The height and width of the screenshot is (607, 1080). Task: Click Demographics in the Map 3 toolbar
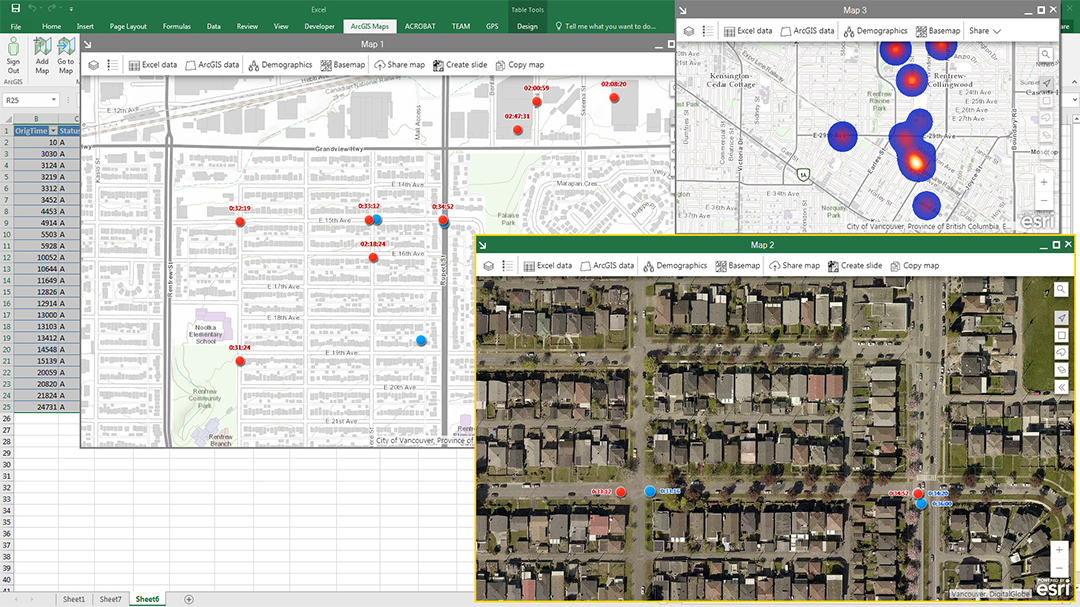(875, 31)
